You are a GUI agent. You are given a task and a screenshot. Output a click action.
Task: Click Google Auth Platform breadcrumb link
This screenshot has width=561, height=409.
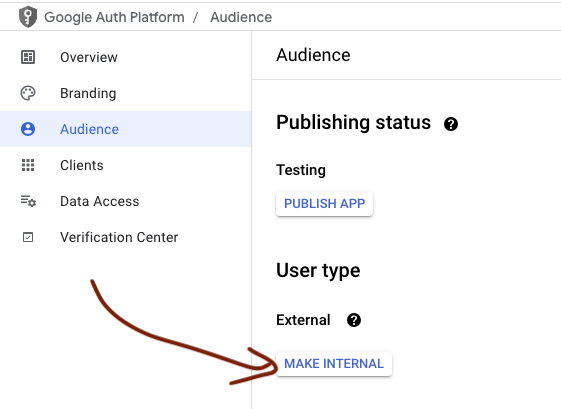114,17
